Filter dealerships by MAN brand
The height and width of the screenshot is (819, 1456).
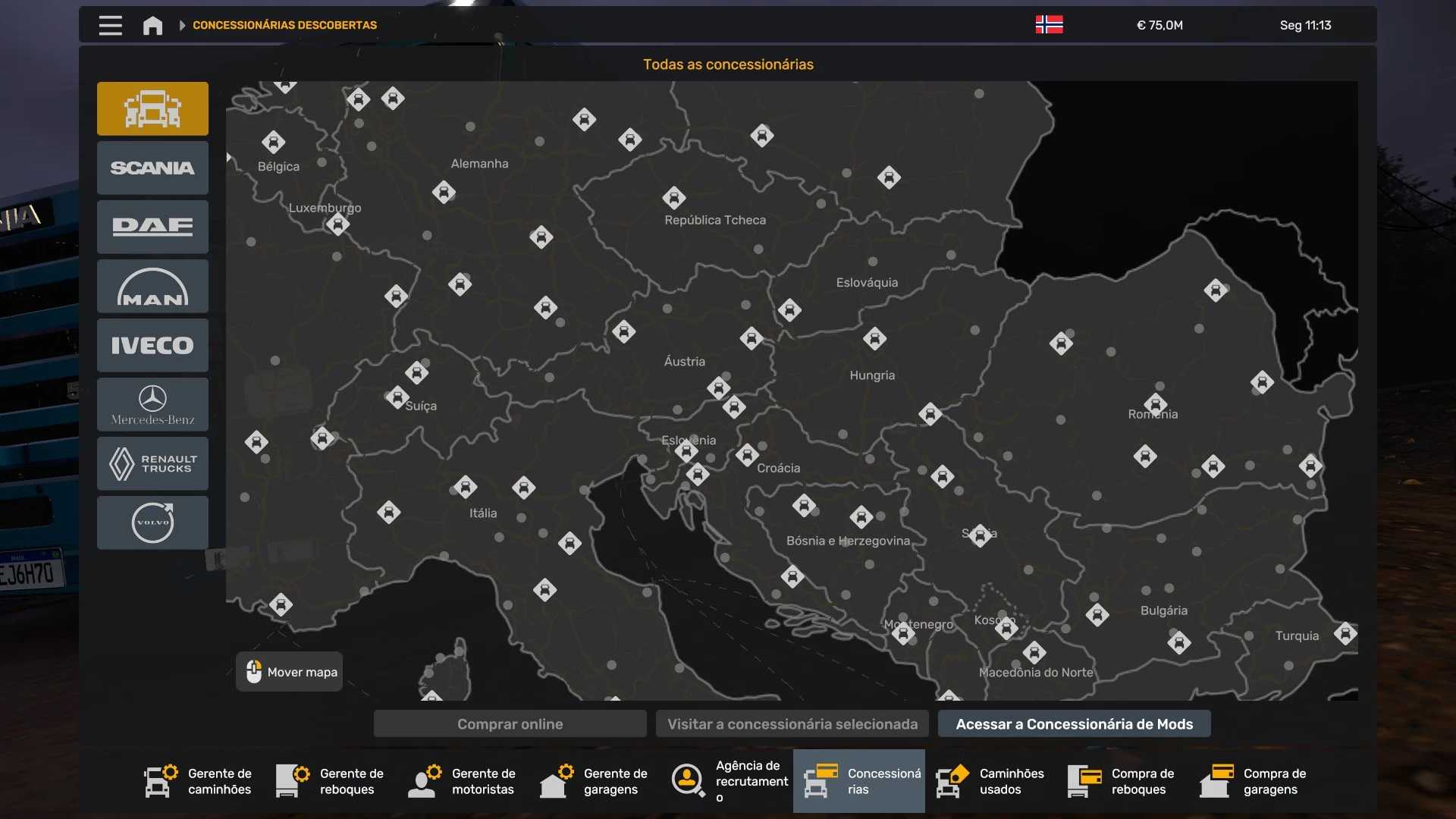[x=152, y=286]
